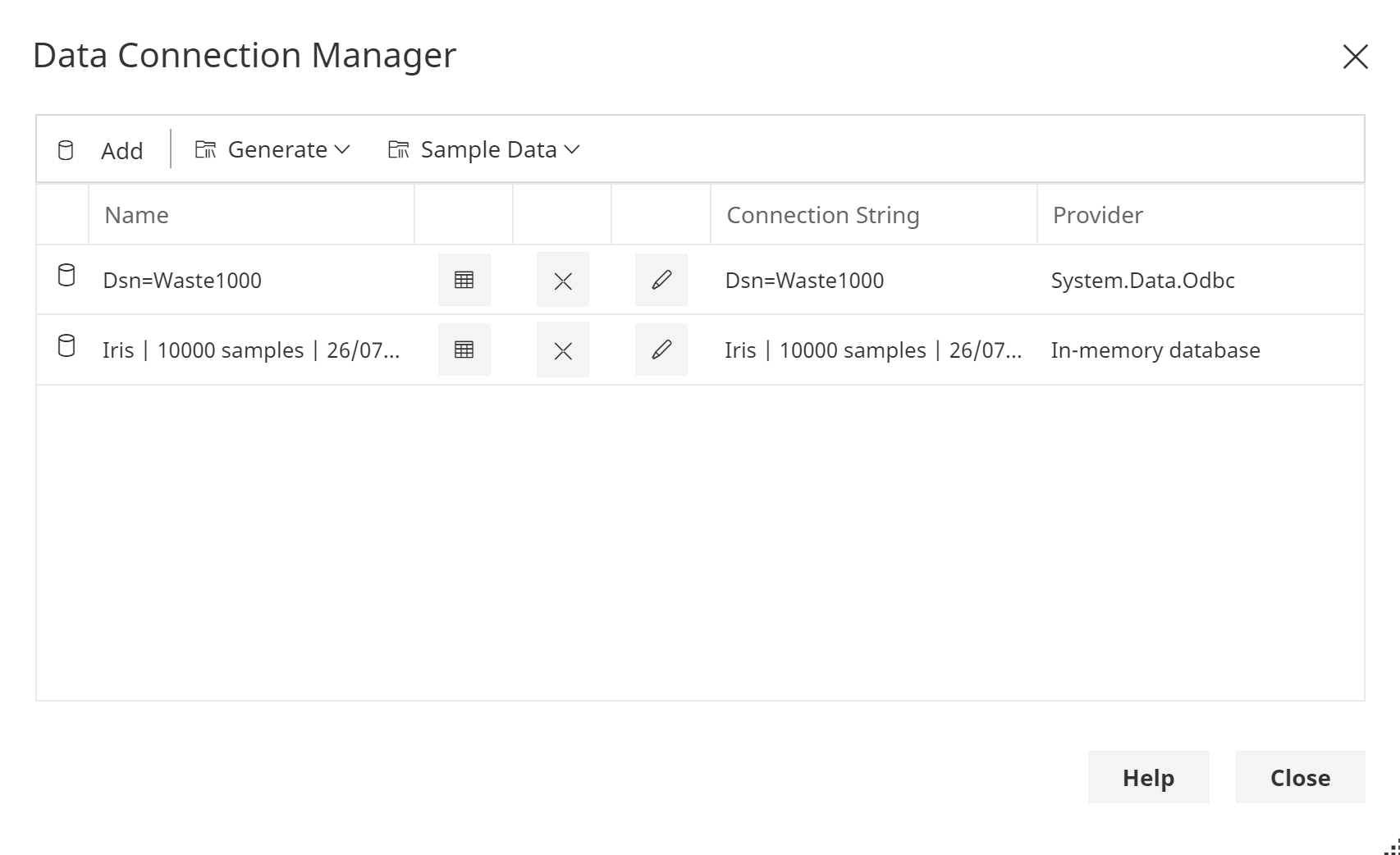Remove the Iris 10000 samples connection
Screen dimensions: 1400x855
562,350
